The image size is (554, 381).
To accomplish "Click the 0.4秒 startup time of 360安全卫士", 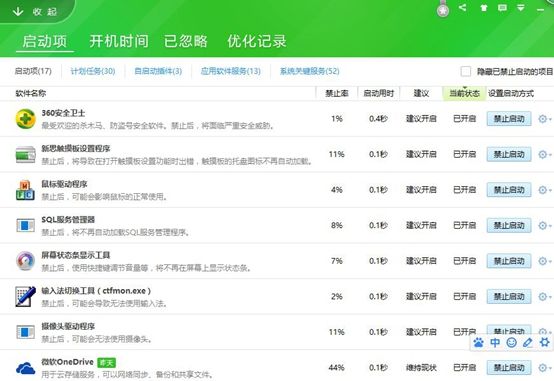I will (378, 119).
